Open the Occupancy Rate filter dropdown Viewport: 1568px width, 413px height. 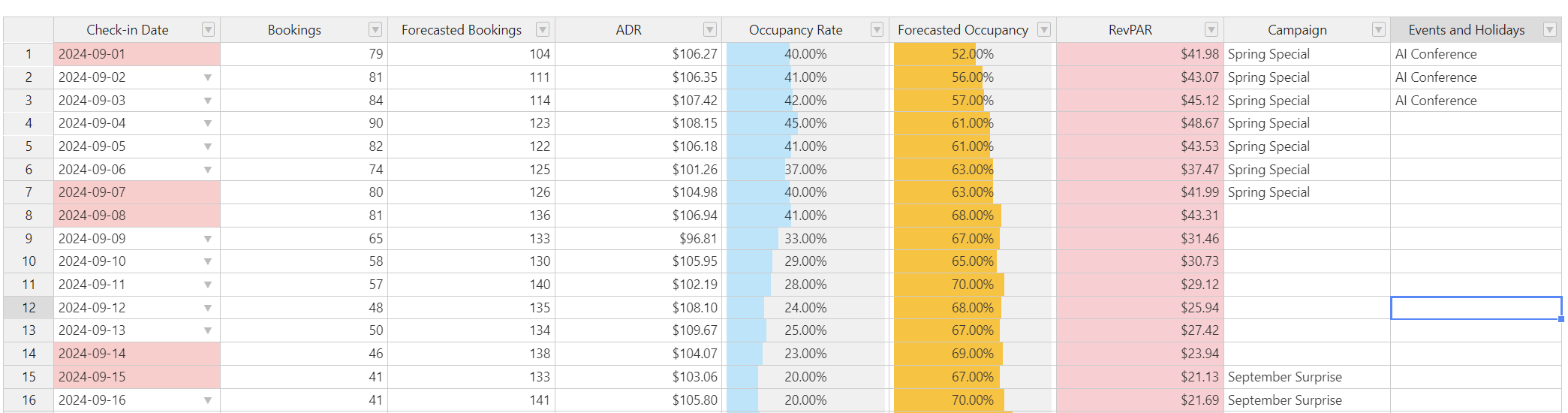tap(877, 30)
